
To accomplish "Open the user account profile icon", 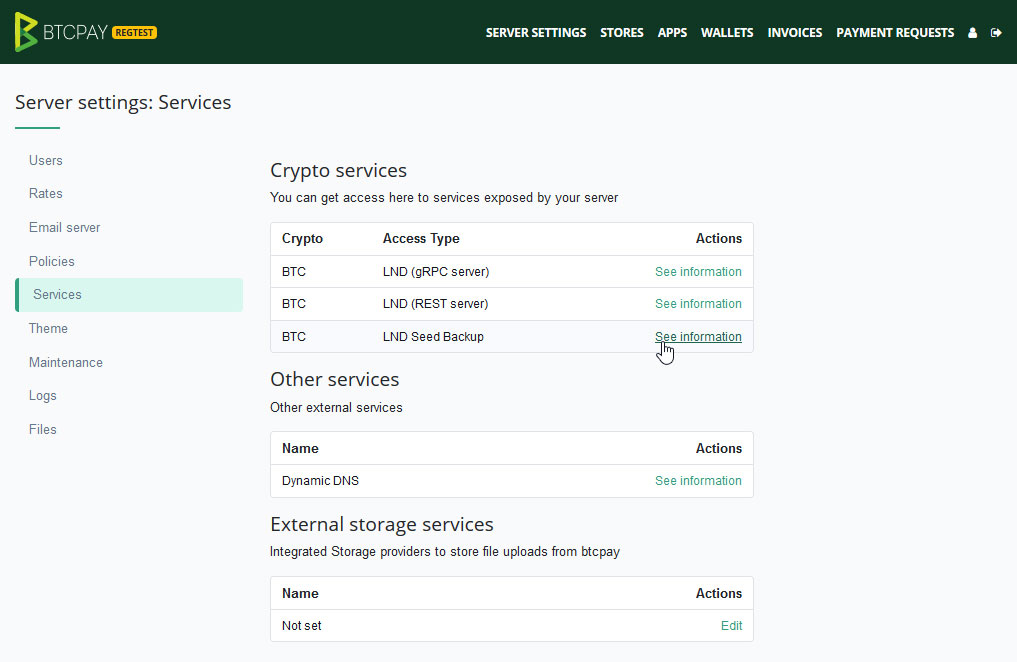I will pos(971,32).
